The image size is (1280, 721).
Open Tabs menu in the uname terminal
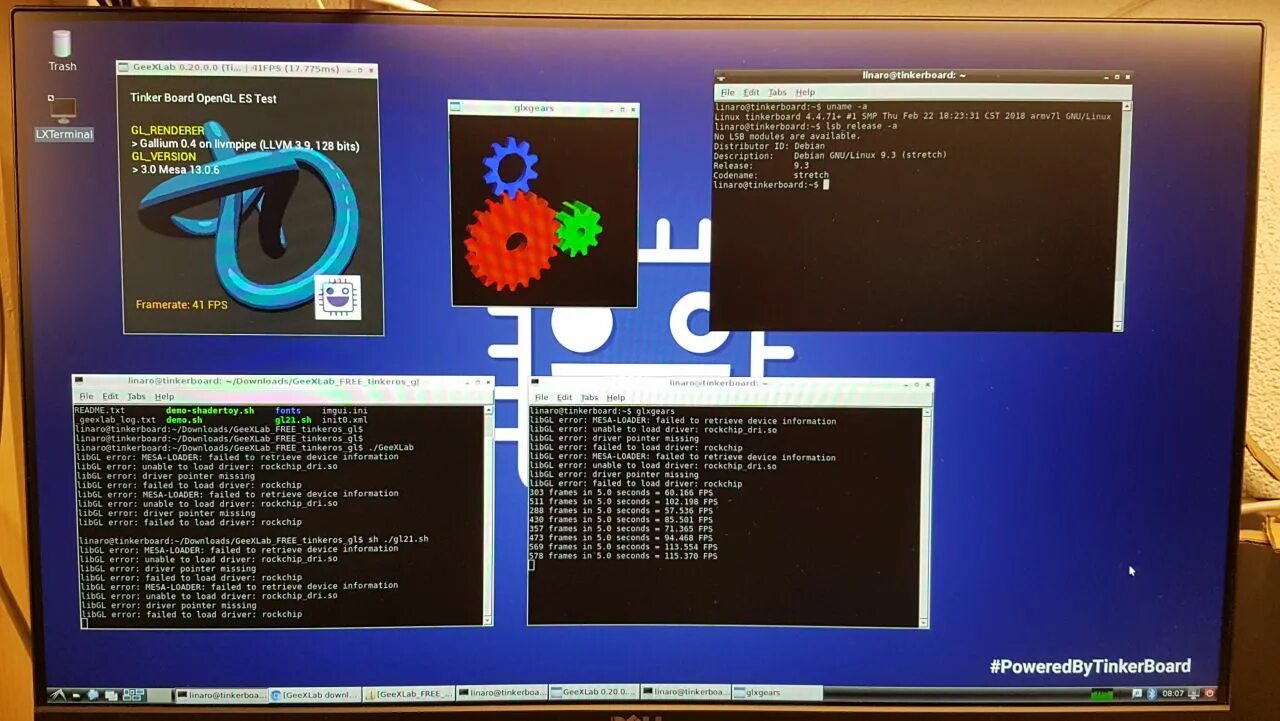[777, 92]
